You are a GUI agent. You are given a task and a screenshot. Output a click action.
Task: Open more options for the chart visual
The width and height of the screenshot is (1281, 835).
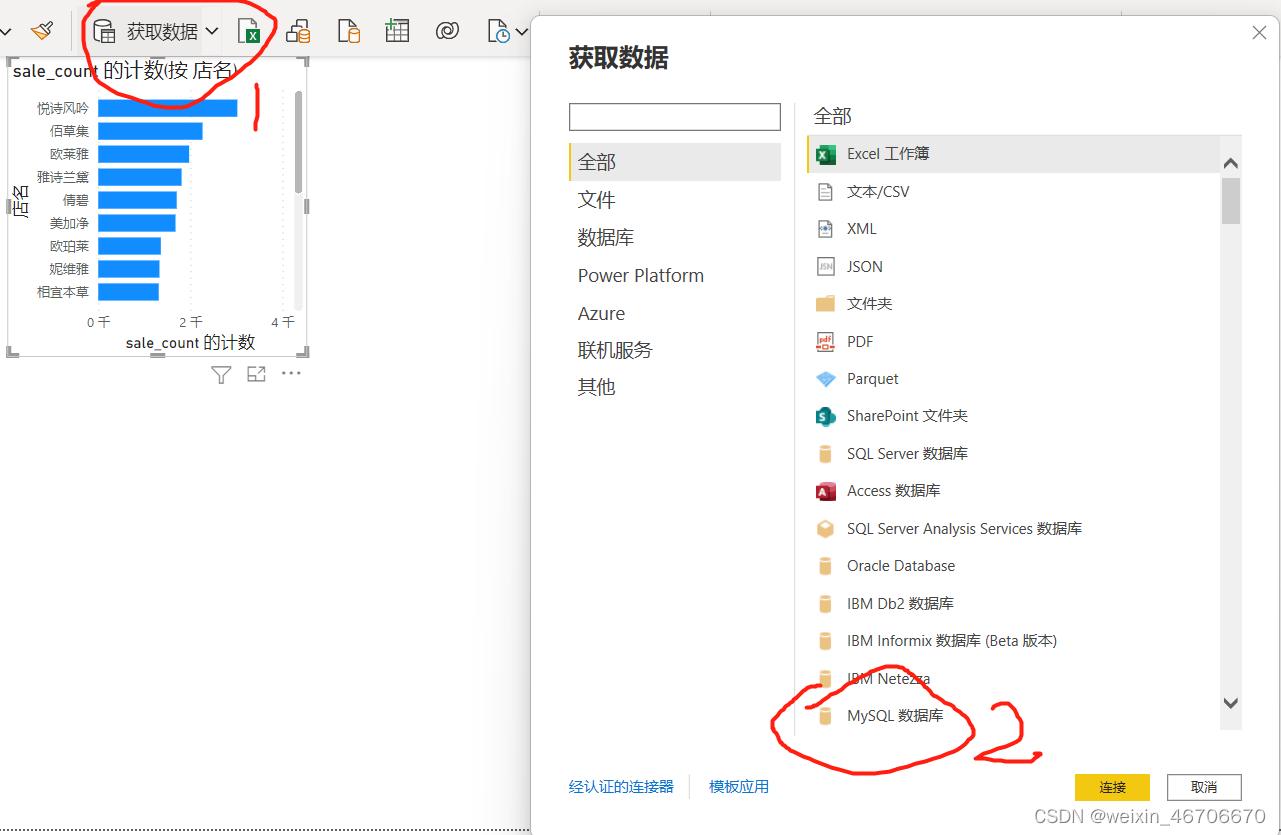[292, 373]
